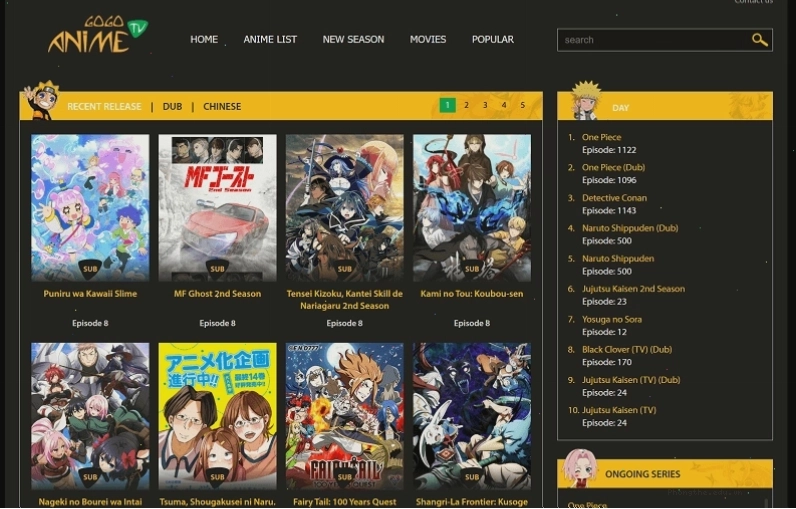Click Shangri-La Frontier: Kusoge title link

tap(472, 502)
